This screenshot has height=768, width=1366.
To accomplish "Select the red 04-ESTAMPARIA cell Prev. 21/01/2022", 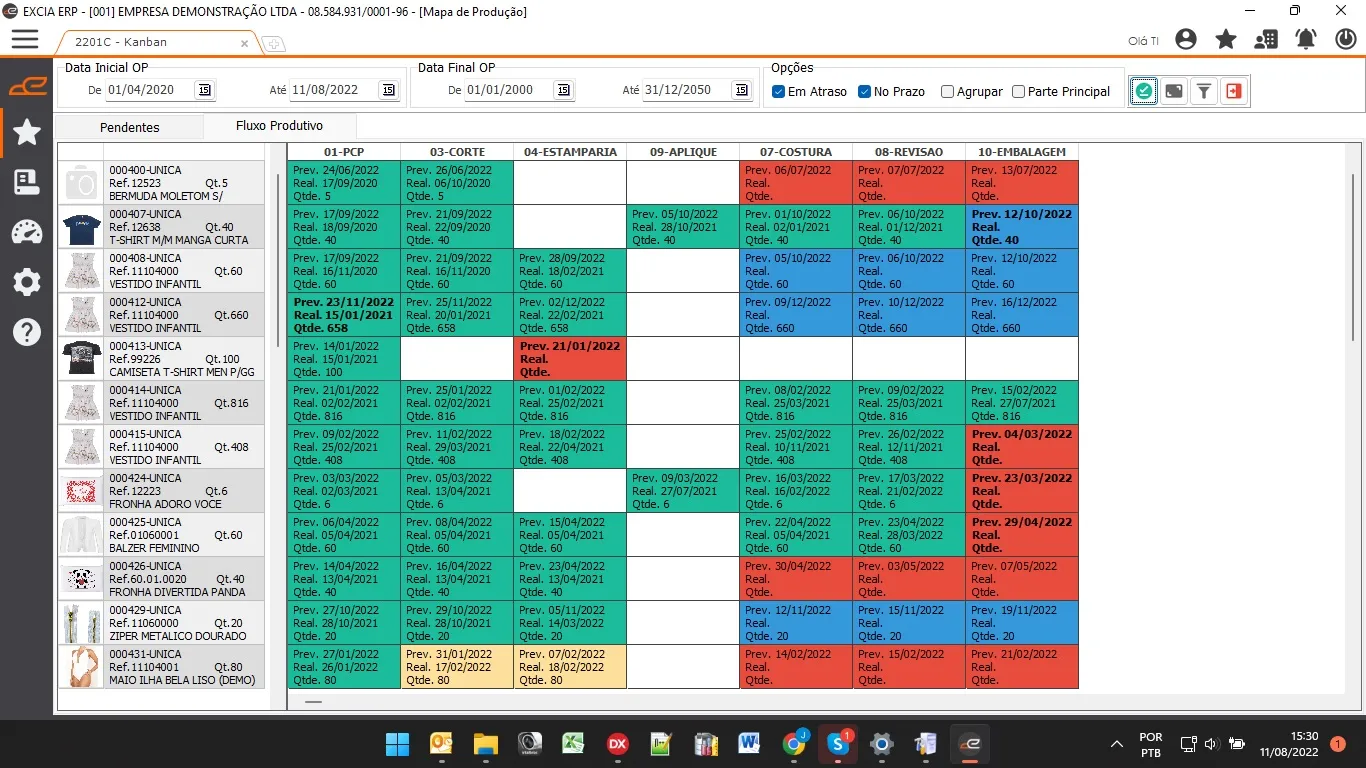I will 570,359.
